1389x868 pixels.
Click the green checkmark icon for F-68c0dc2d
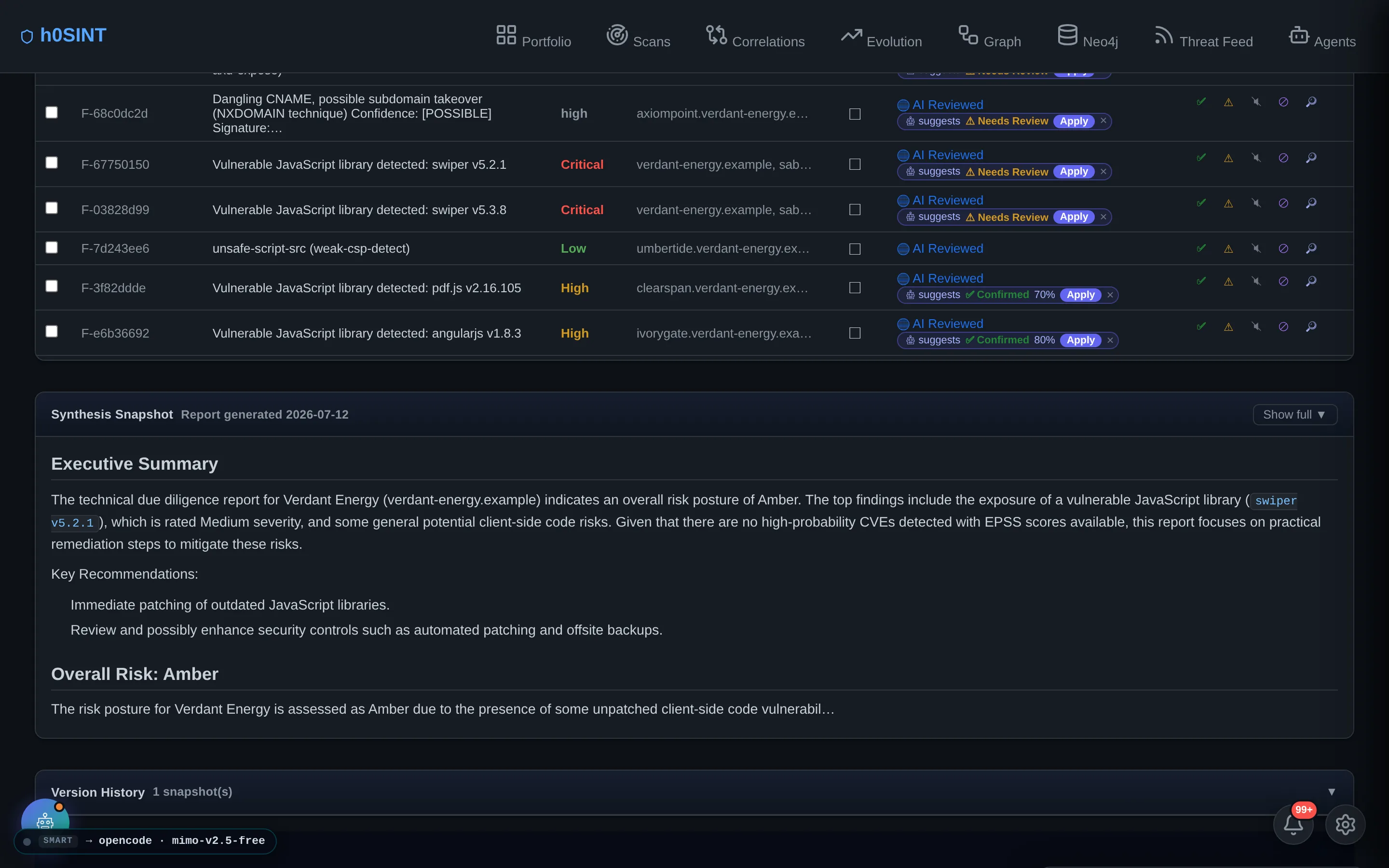click(x=1201, y=102)
